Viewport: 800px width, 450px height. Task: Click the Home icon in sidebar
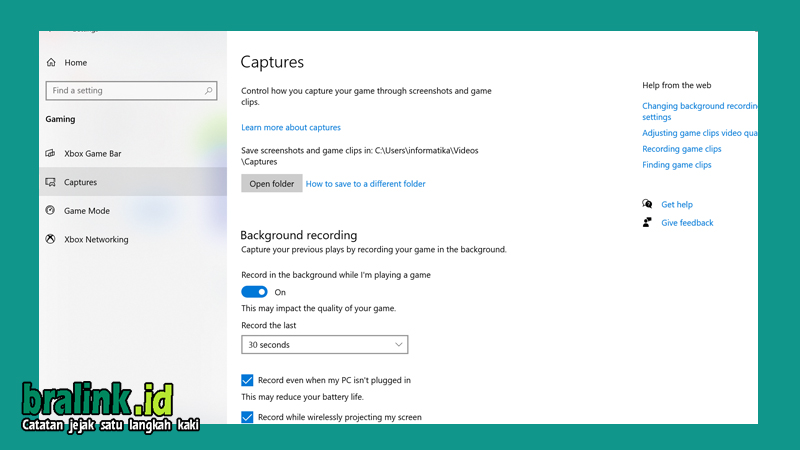[x=51, y=62]
